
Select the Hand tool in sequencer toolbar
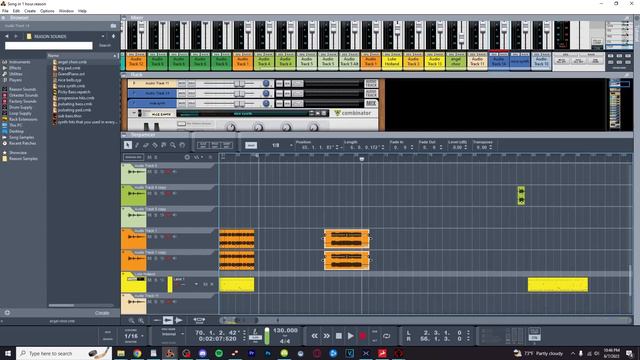click(182, 145)
